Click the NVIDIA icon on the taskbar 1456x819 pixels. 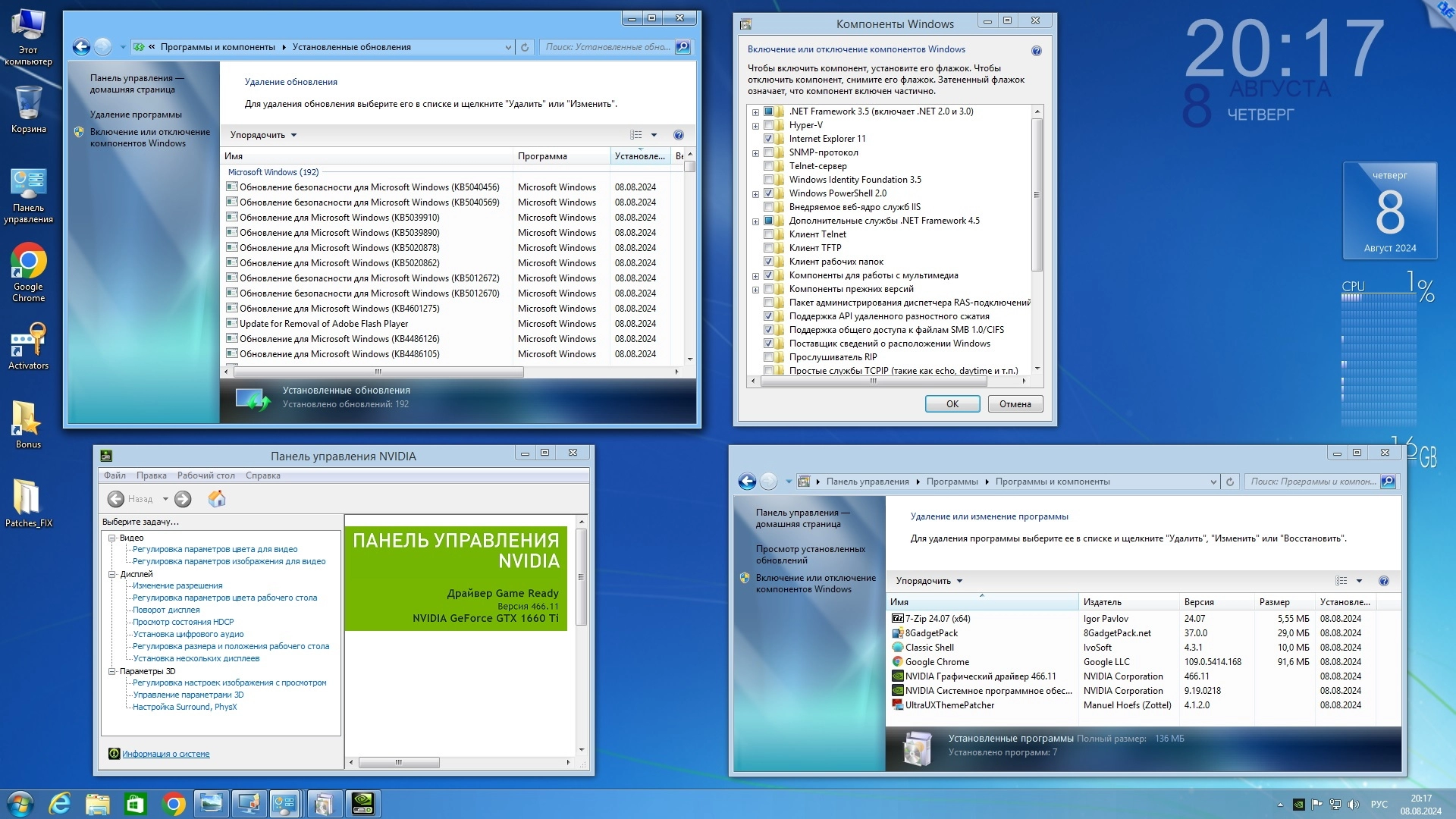click(363, 803)
